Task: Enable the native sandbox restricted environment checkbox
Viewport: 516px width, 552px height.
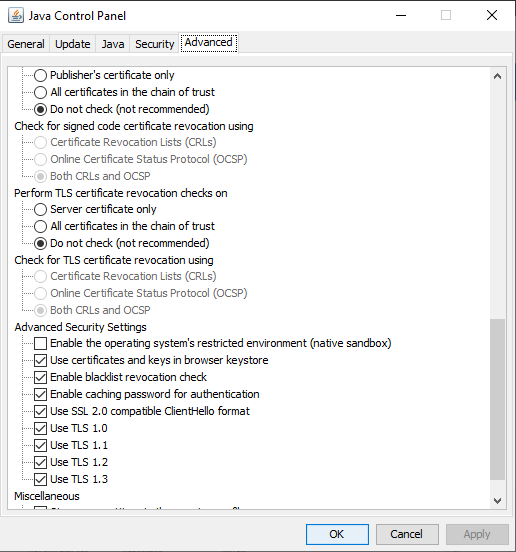Action: 40,343
